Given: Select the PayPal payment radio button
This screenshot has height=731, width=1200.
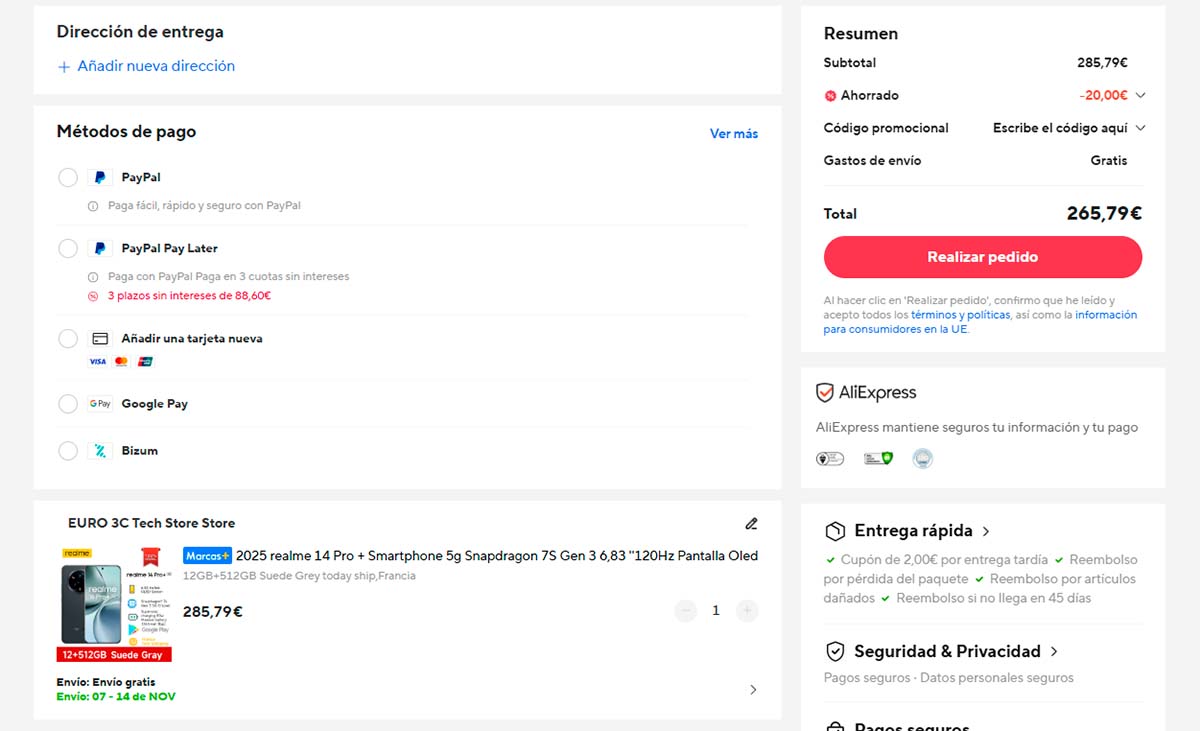Looking at the screenshot, I should coord(67,177).
